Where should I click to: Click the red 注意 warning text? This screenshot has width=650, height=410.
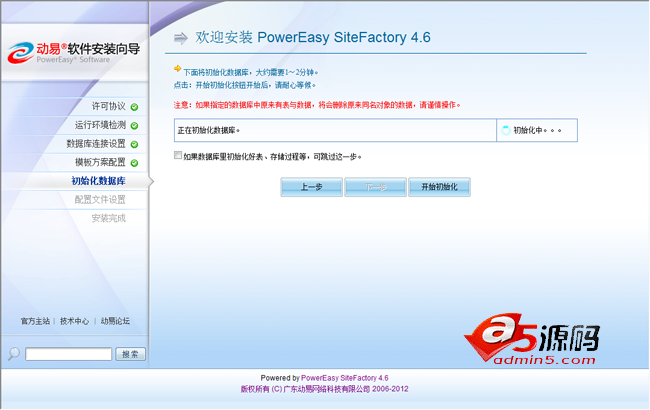pyautogui.click(x=317, y=105)
